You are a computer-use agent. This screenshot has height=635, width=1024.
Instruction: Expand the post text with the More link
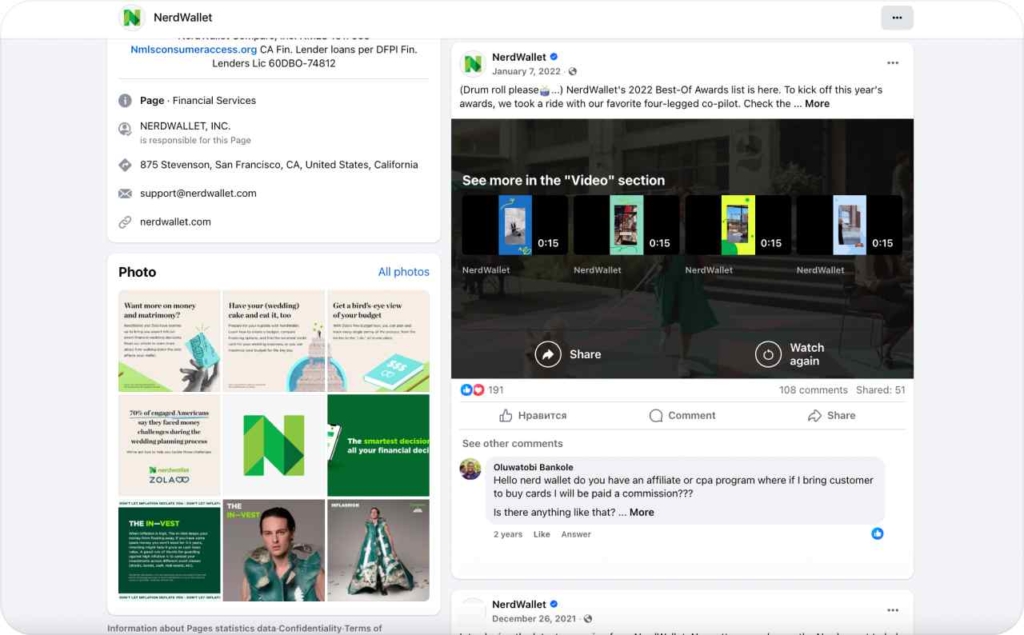(x=817, y=103)
